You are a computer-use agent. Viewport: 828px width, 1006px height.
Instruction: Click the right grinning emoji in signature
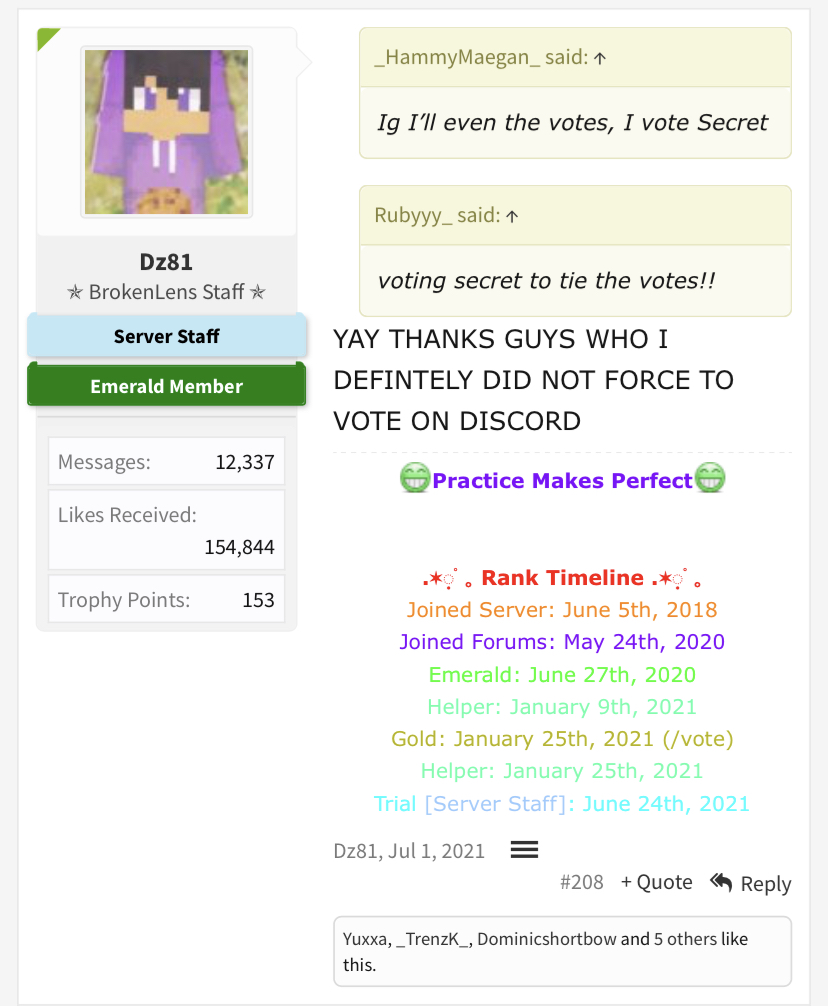(x=710, y=478)
